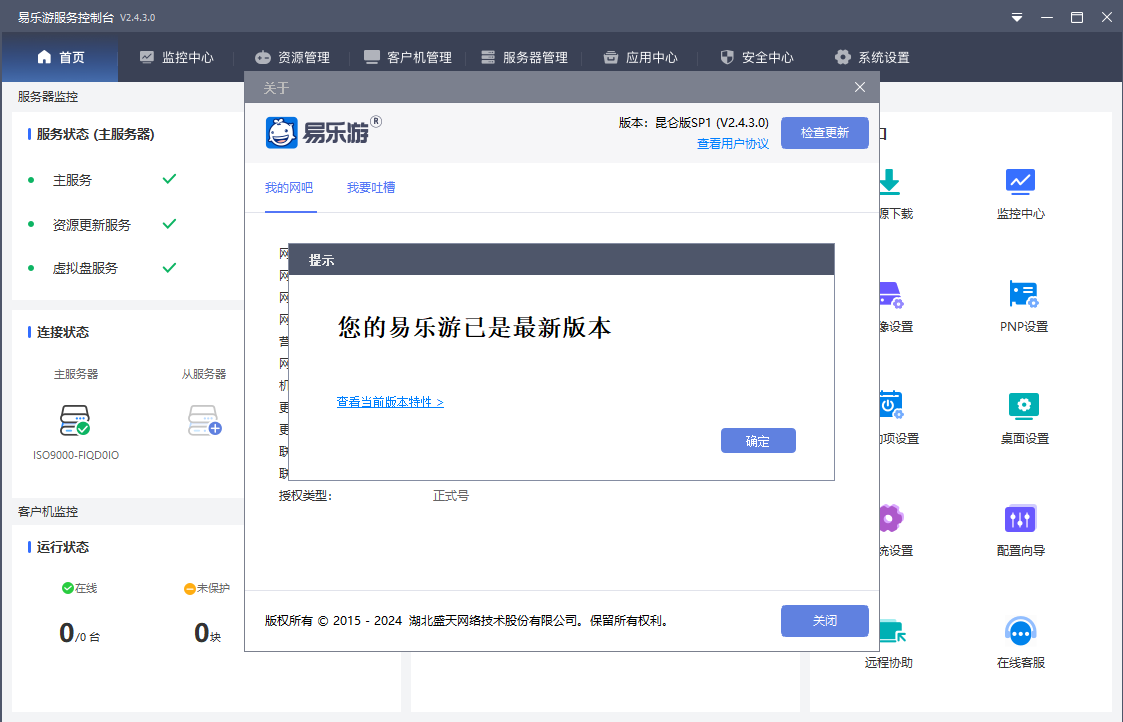
Task: Open the 资源管理 navigation tab
Action: coord(292,57)
